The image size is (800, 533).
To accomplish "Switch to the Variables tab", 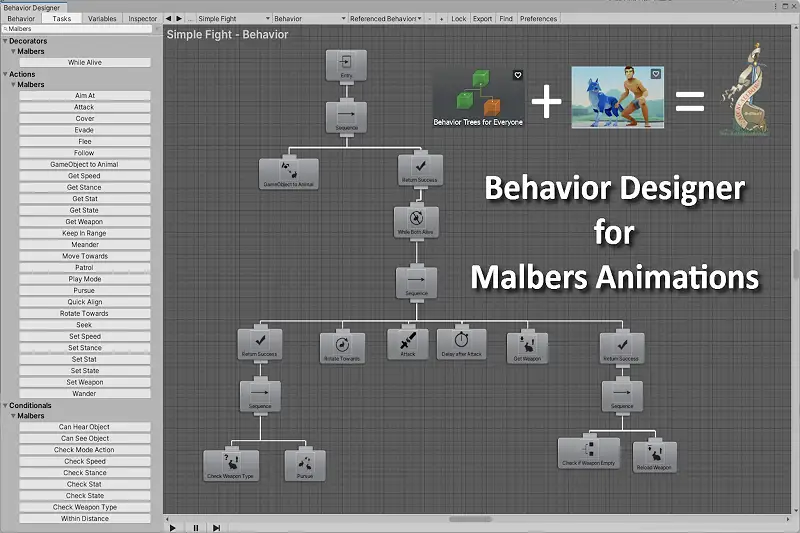I will 102,18.
